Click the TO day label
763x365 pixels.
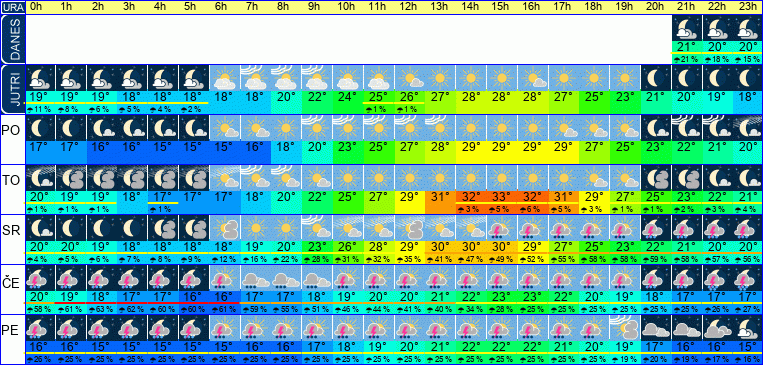(x=10, y=181)
